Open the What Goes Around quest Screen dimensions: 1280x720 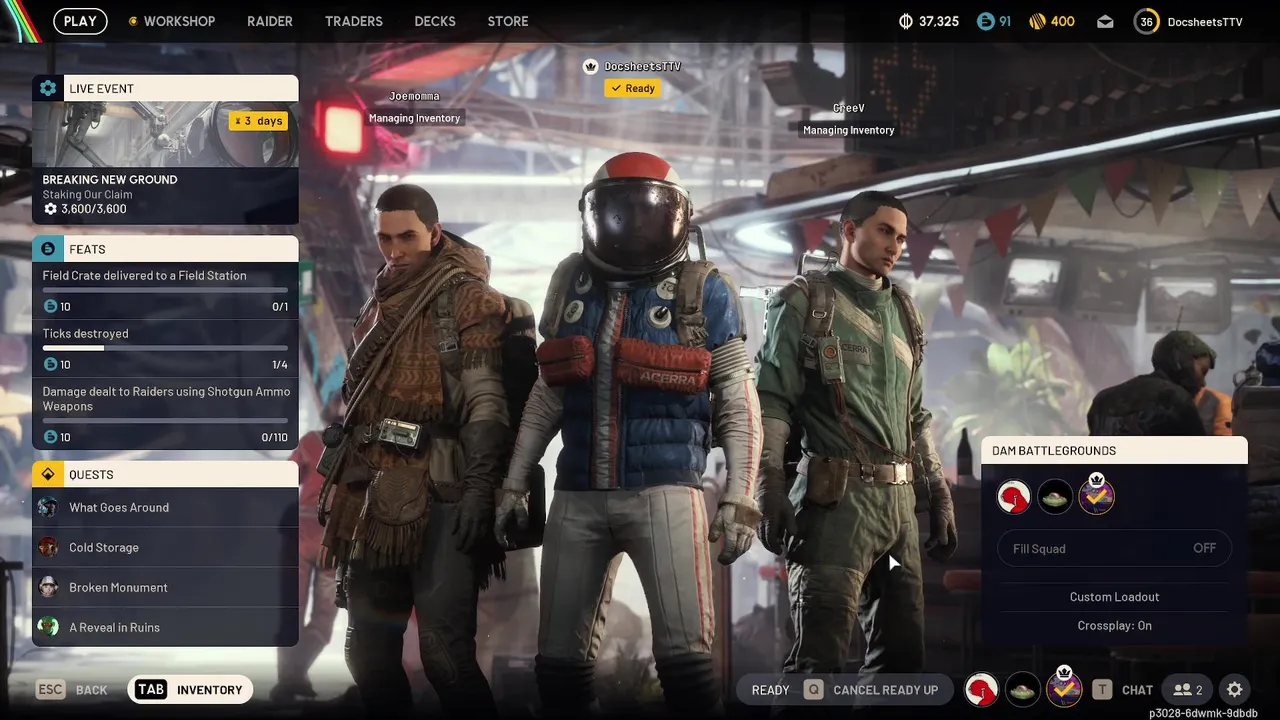pyautogui.click(x=165, y=507)
